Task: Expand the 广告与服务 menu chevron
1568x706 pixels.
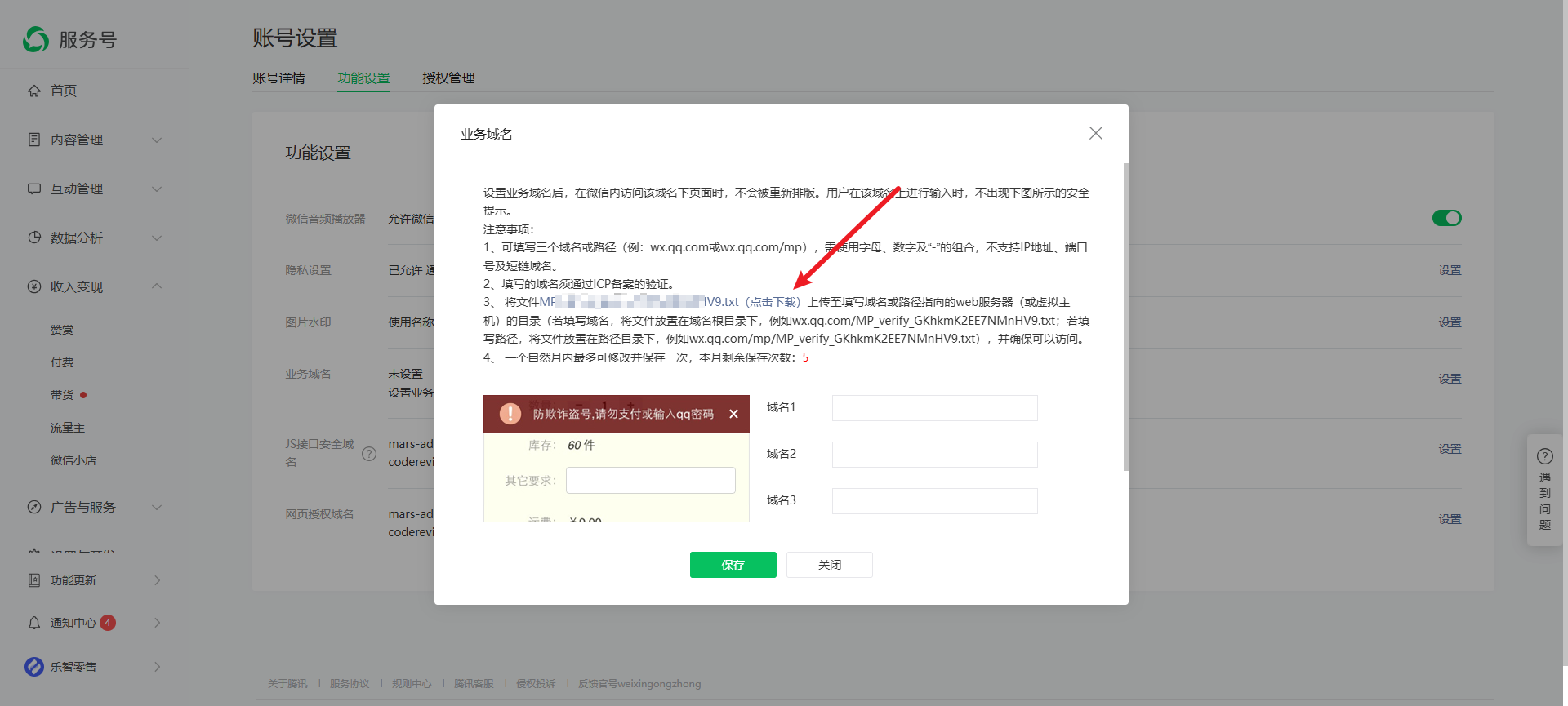Action: point(157,507)
